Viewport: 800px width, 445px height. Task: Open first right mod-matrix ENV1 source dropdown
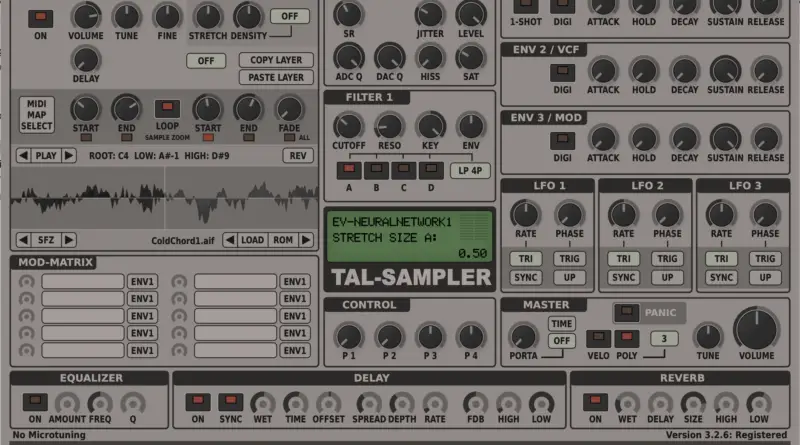[x=295, y=282]
